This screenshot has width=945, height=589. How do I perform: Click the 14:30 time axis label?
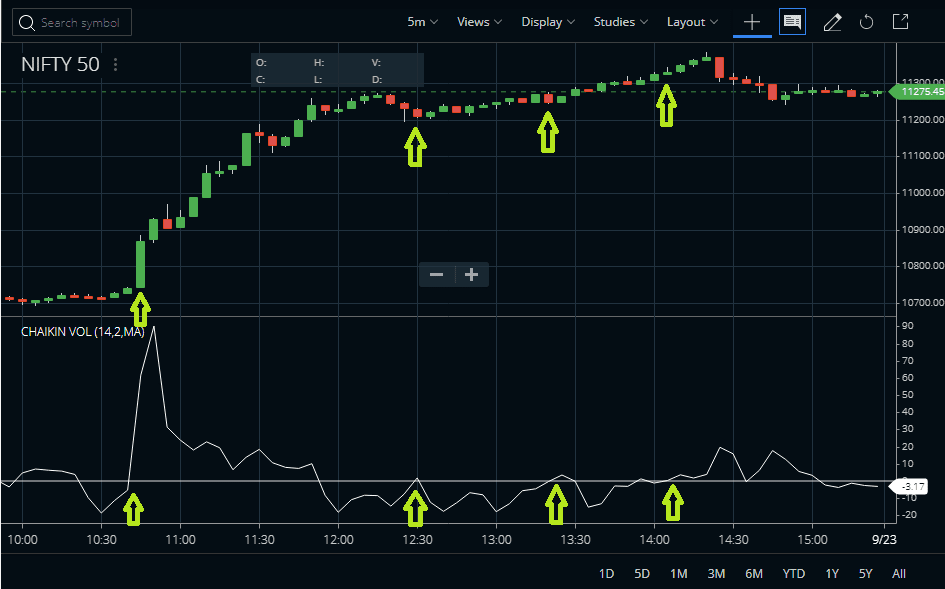pyautogui.click(x=733, y=540)
